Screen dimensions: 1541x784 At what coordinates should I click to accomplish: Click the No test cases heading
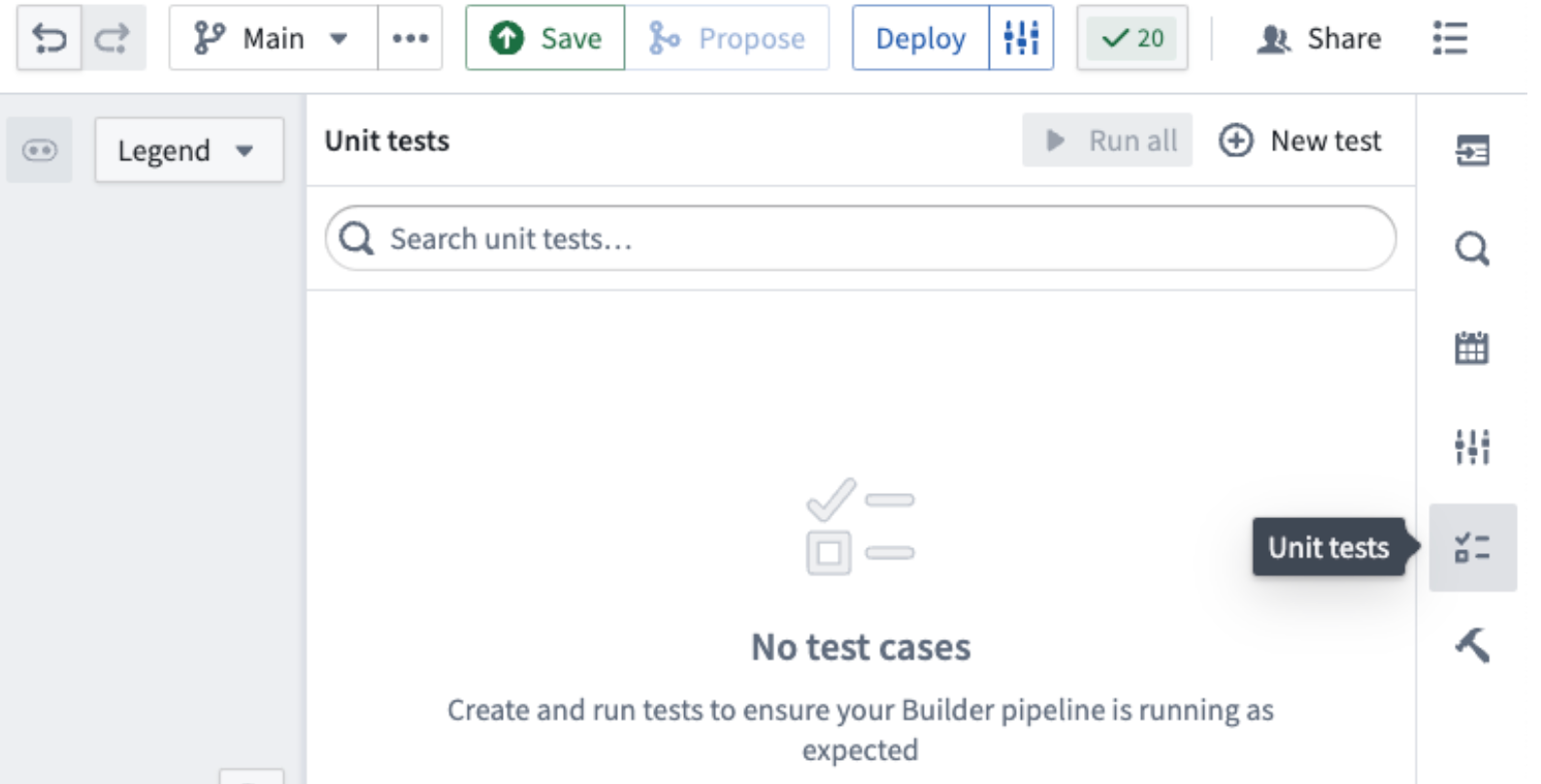(861, 647)
